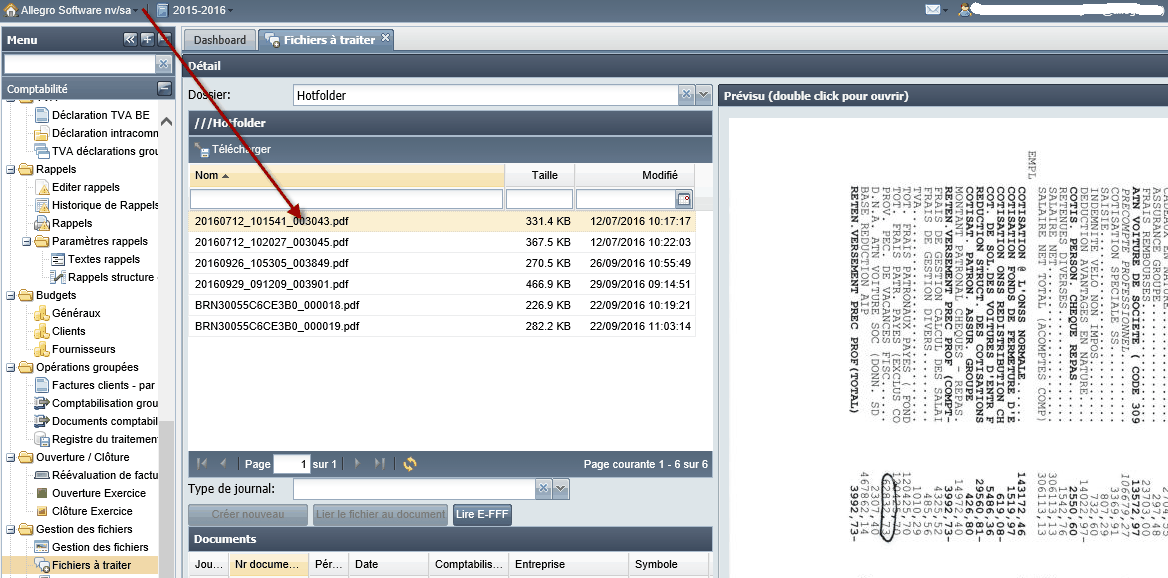The image size is (1168, 578).
Task: Close the Fichiers à traiter tab
Action: (x=385, y=37)
